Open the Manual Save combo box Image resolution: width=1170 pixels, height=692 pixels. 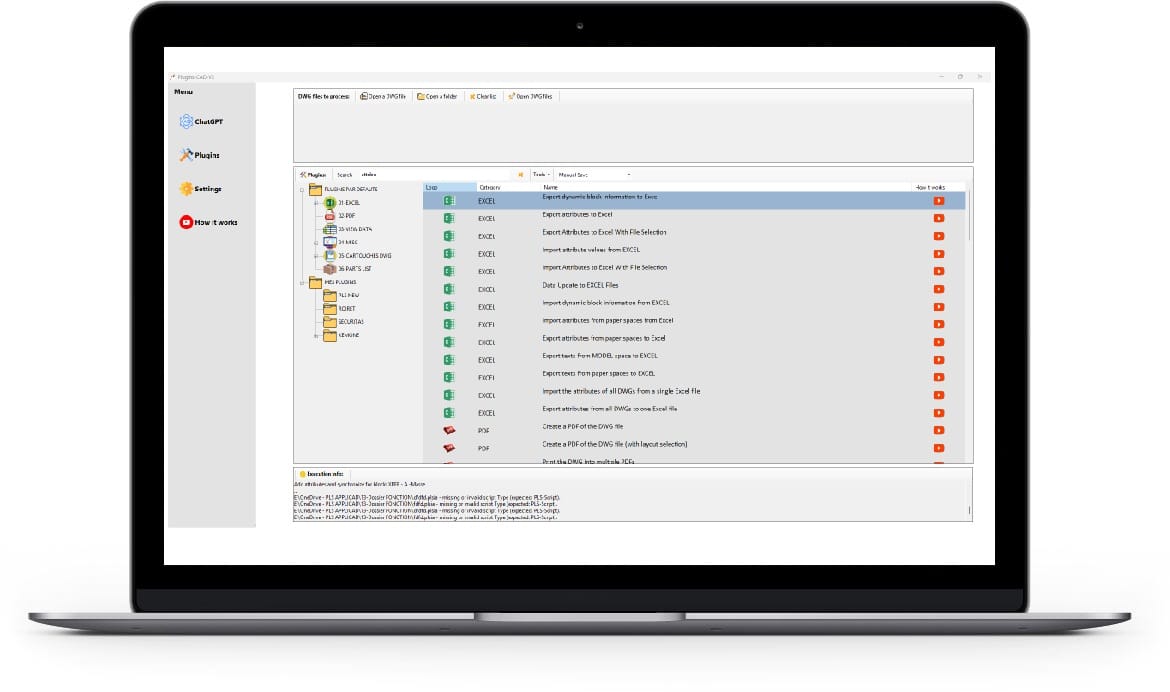tap(594, 174)
